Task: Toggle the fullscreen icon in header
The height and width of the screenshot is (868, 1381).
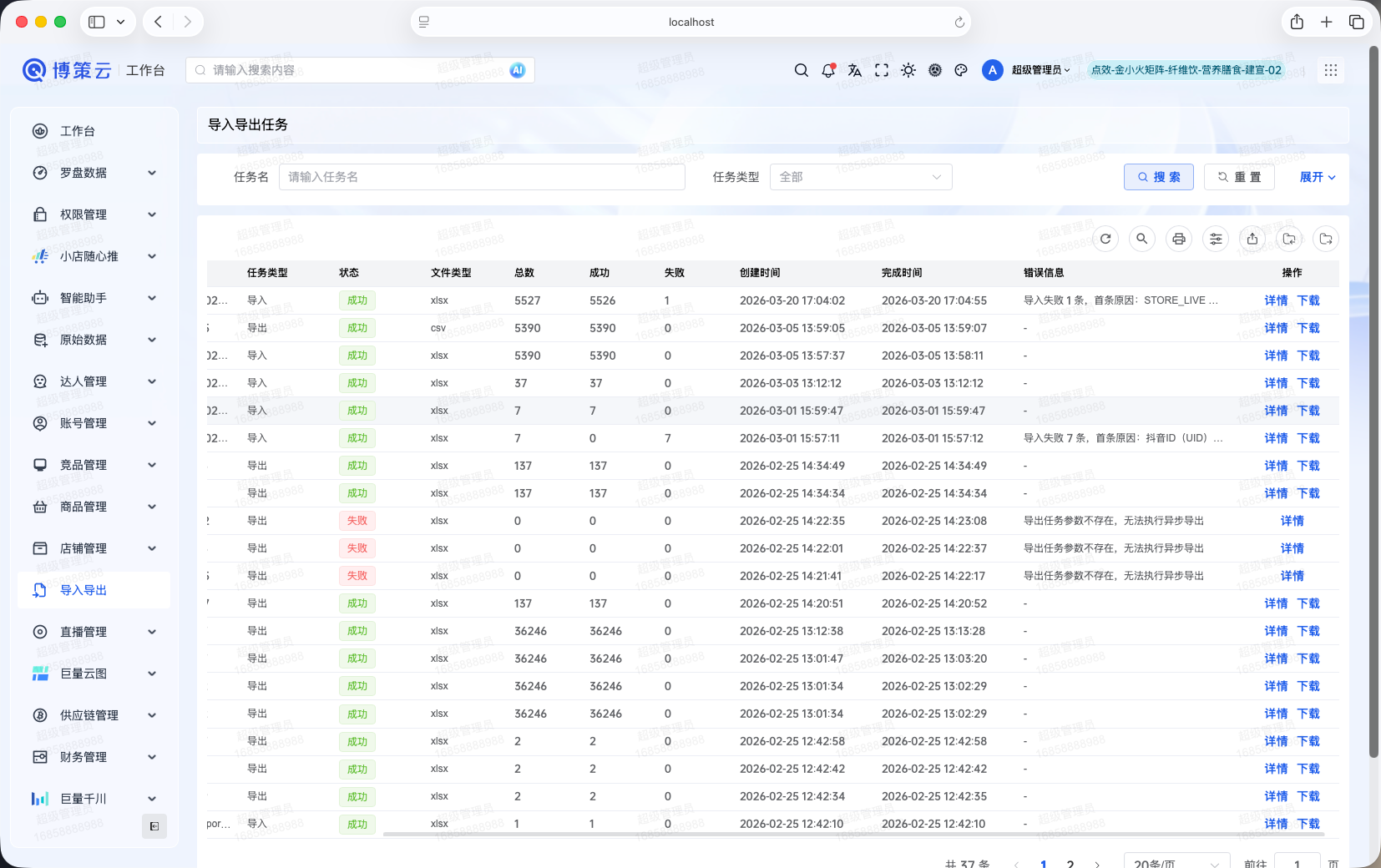Action: 882,70
